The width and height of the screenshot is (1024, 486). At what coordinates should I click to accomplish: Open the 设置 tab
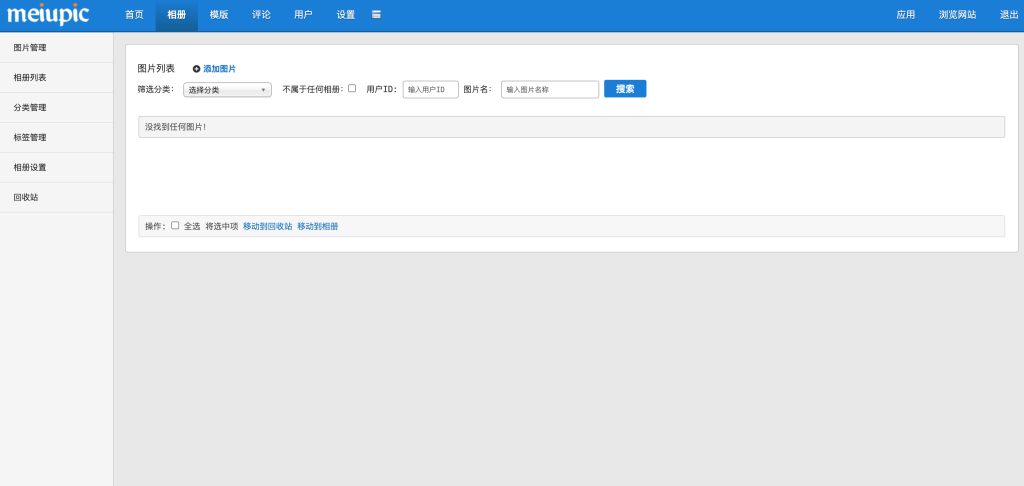[345, 15]
